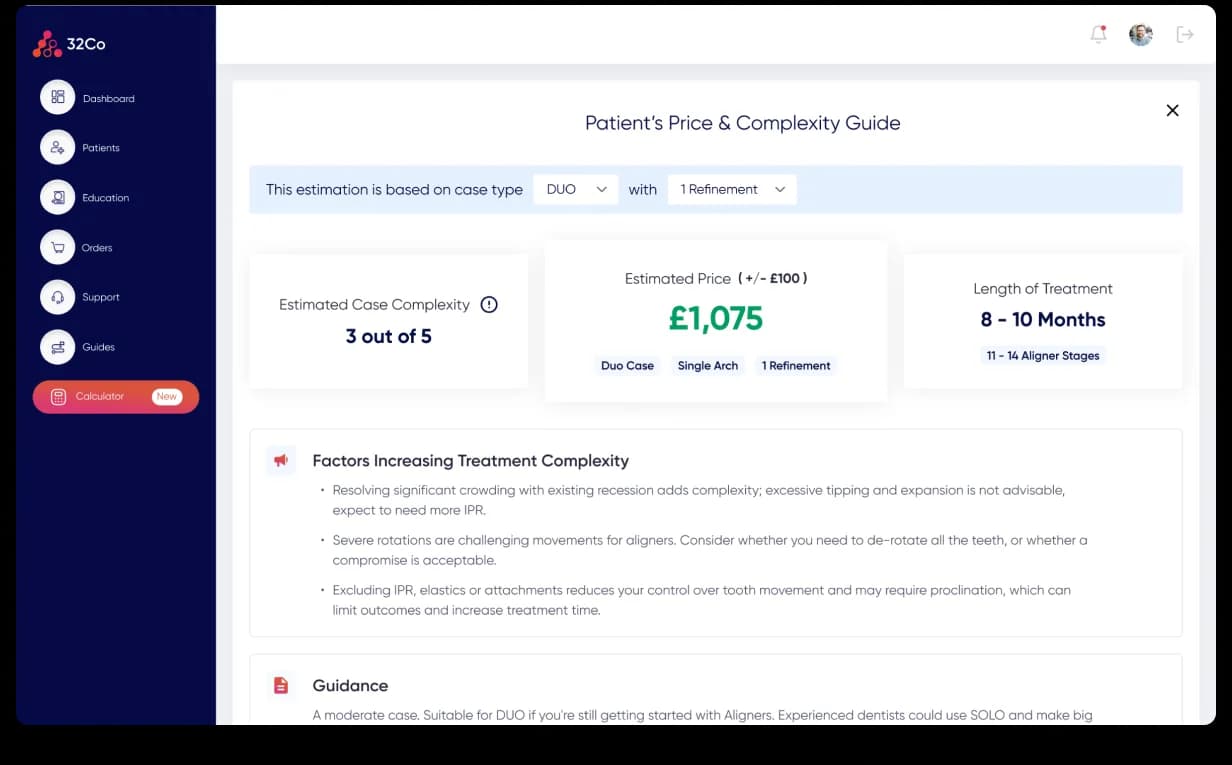1232x765 pixels.
Task: Open the notifications bell
Action: coord(1098,34)
